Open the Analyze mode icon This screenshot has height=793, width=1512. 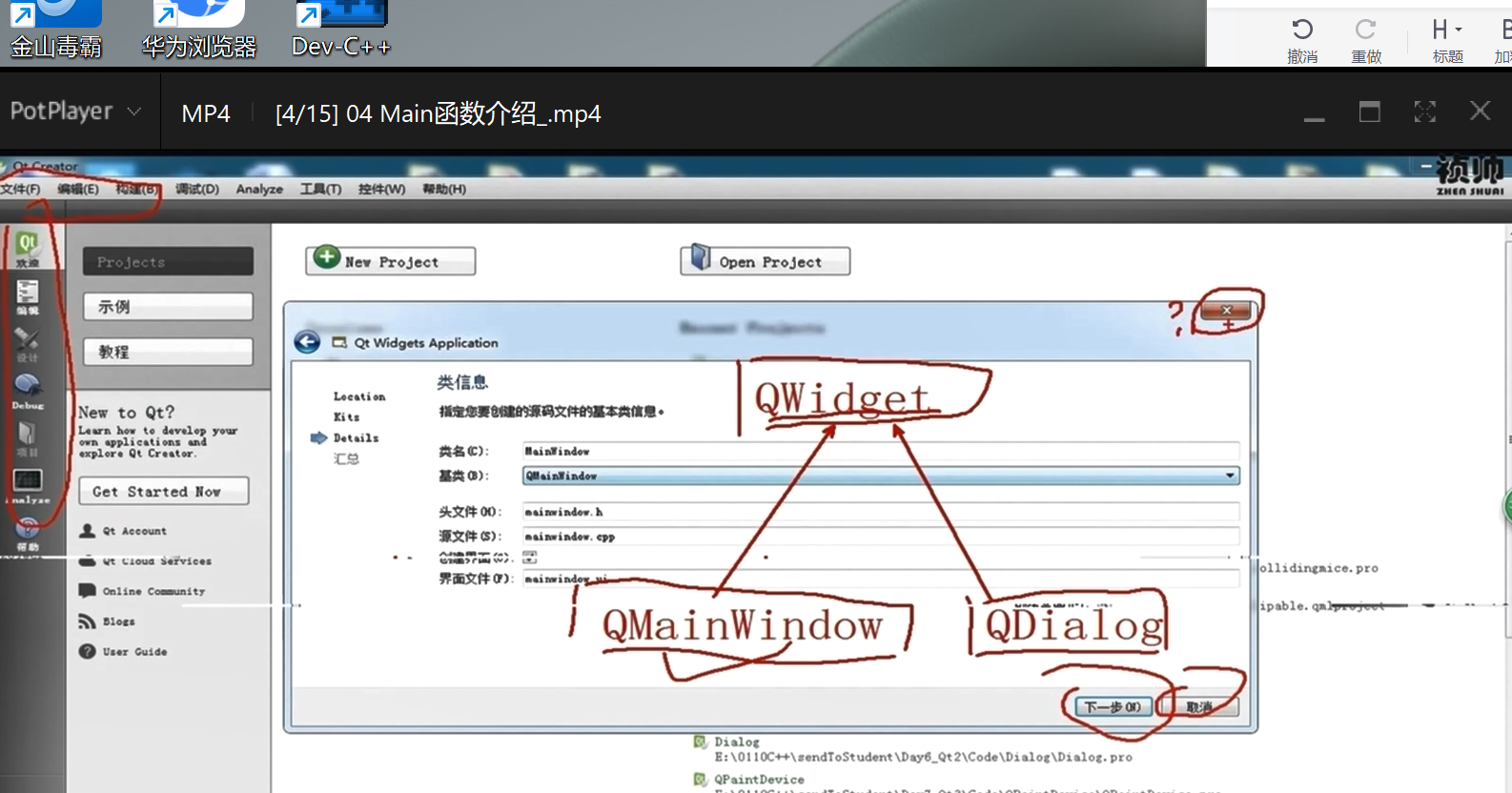coord(28,485)
